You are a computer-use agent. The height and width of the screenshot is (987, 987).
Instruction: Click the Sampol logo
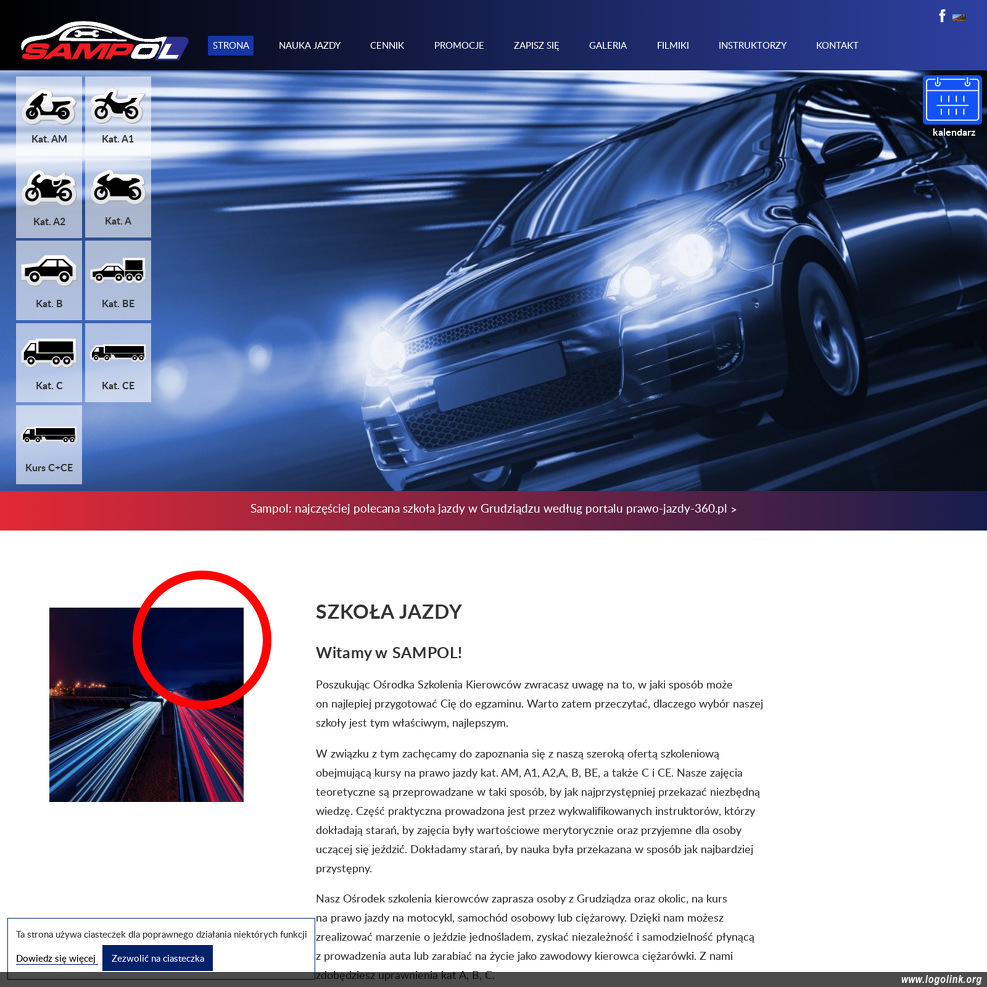[x=104, y=41]
